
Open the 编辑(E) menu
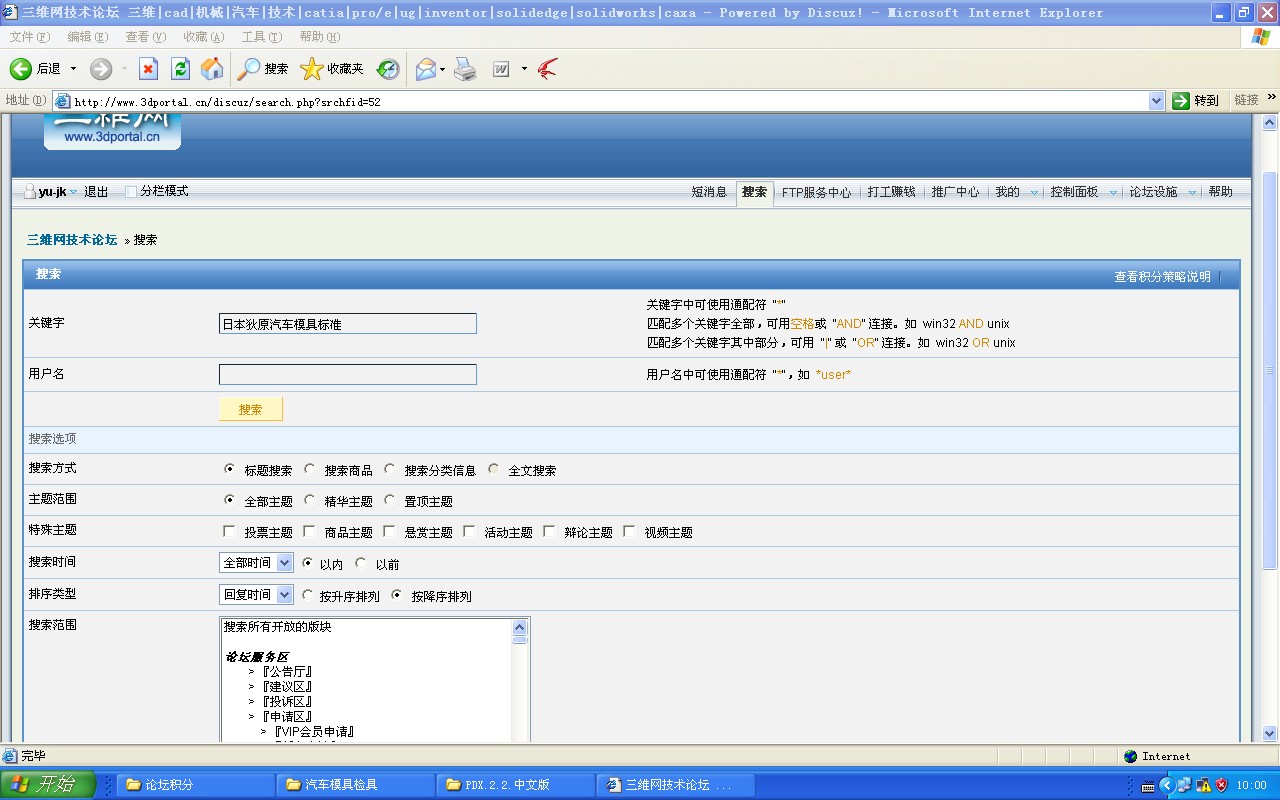(x=88, y=37)
